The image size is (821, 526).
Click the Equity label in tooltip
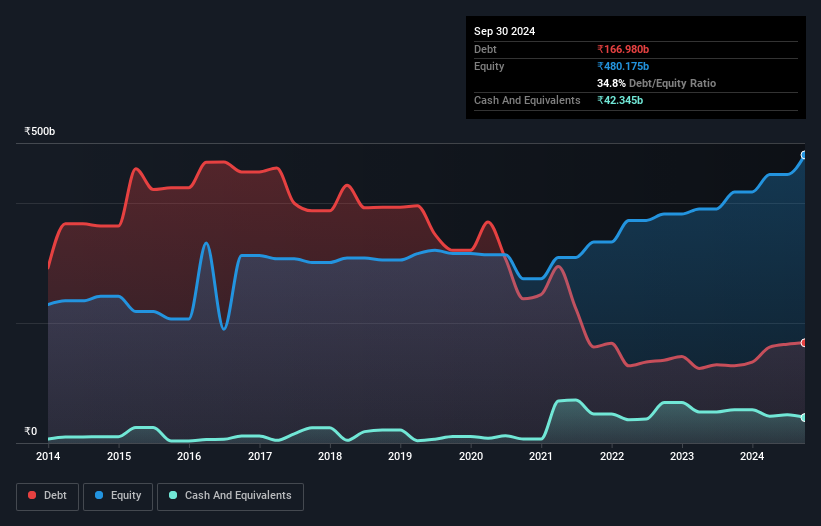tap(489, 66)
